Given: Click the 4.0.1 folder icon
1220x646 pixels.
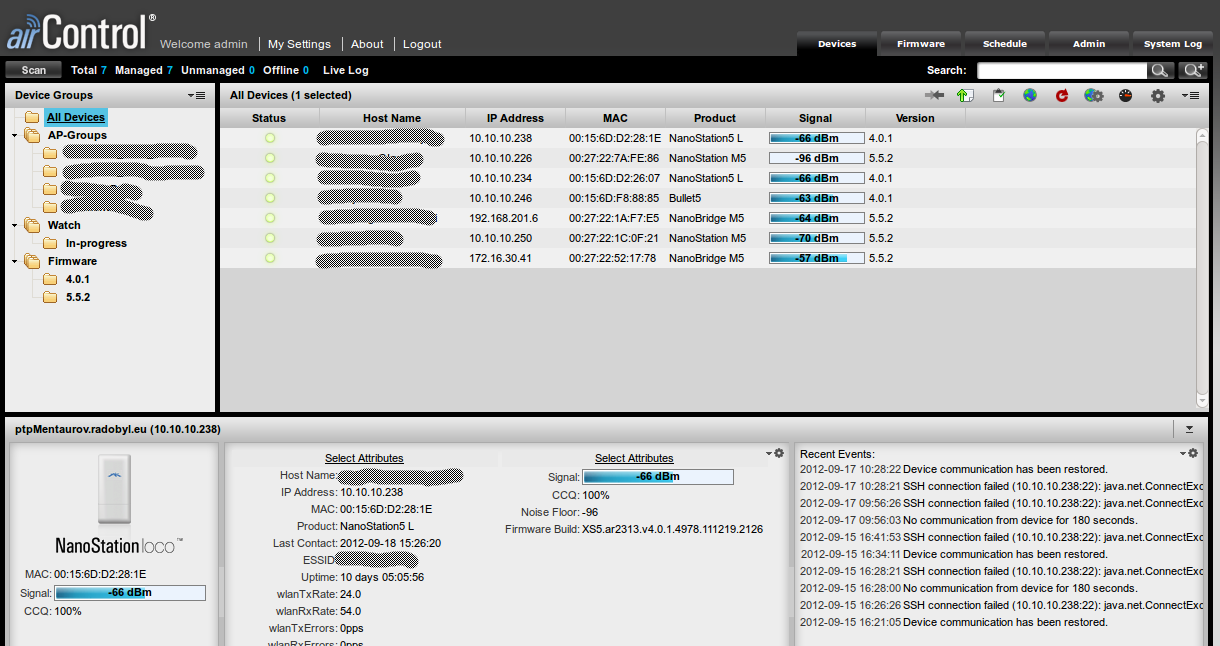Looking at the screenshot, I should (x=50, y=279).
